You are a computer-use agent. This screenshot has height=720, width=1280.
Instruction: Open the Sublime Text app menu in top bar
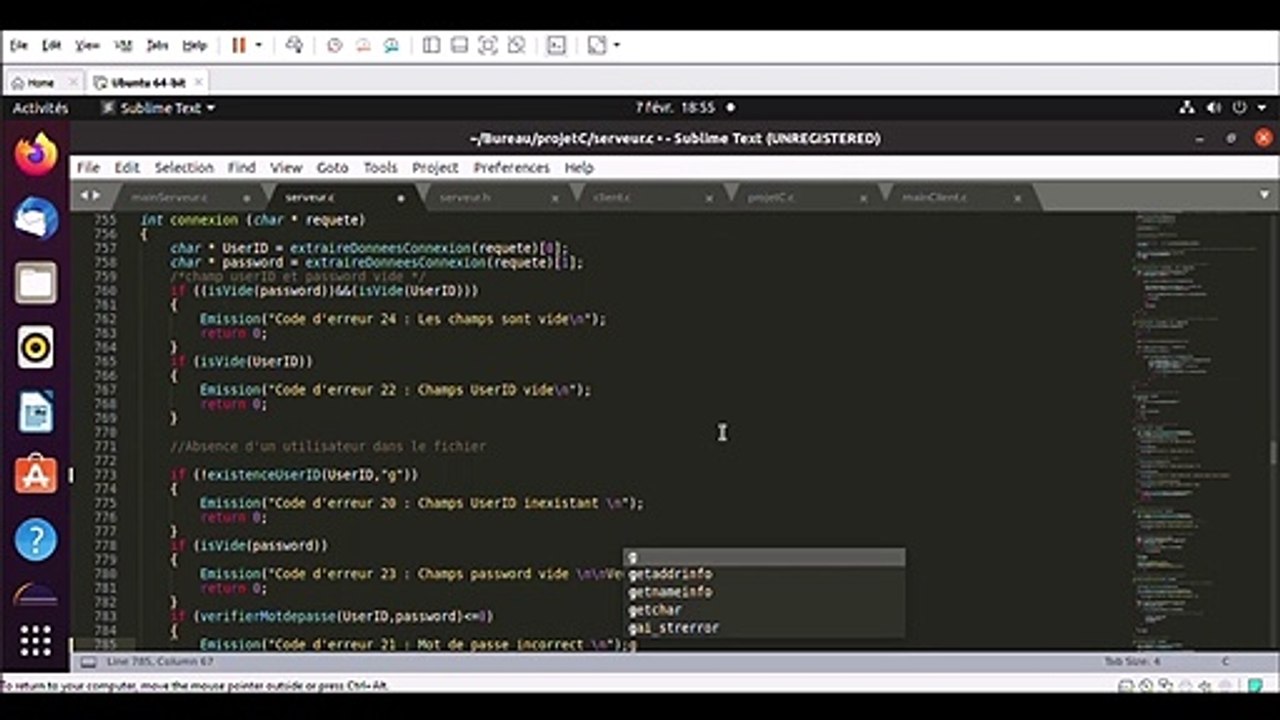coord(158,107)
